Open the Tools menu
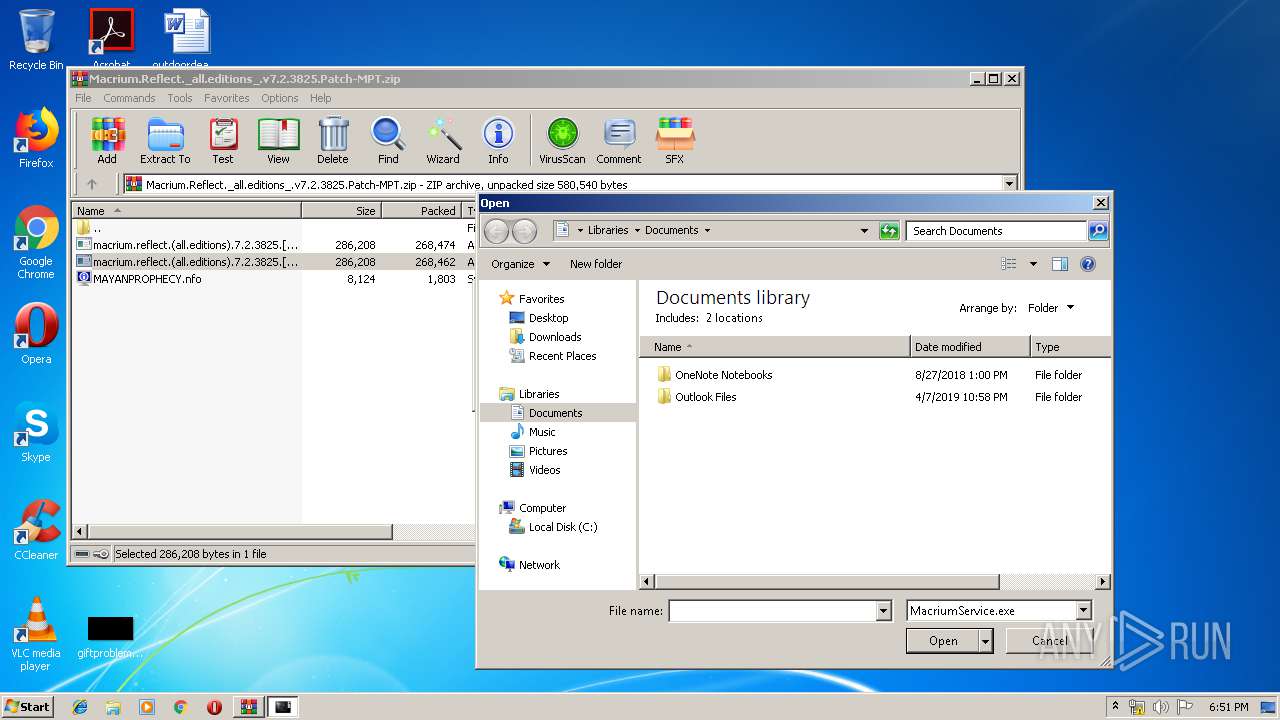This screenshot has width=1280, height=720. click(x=180, y=98)
